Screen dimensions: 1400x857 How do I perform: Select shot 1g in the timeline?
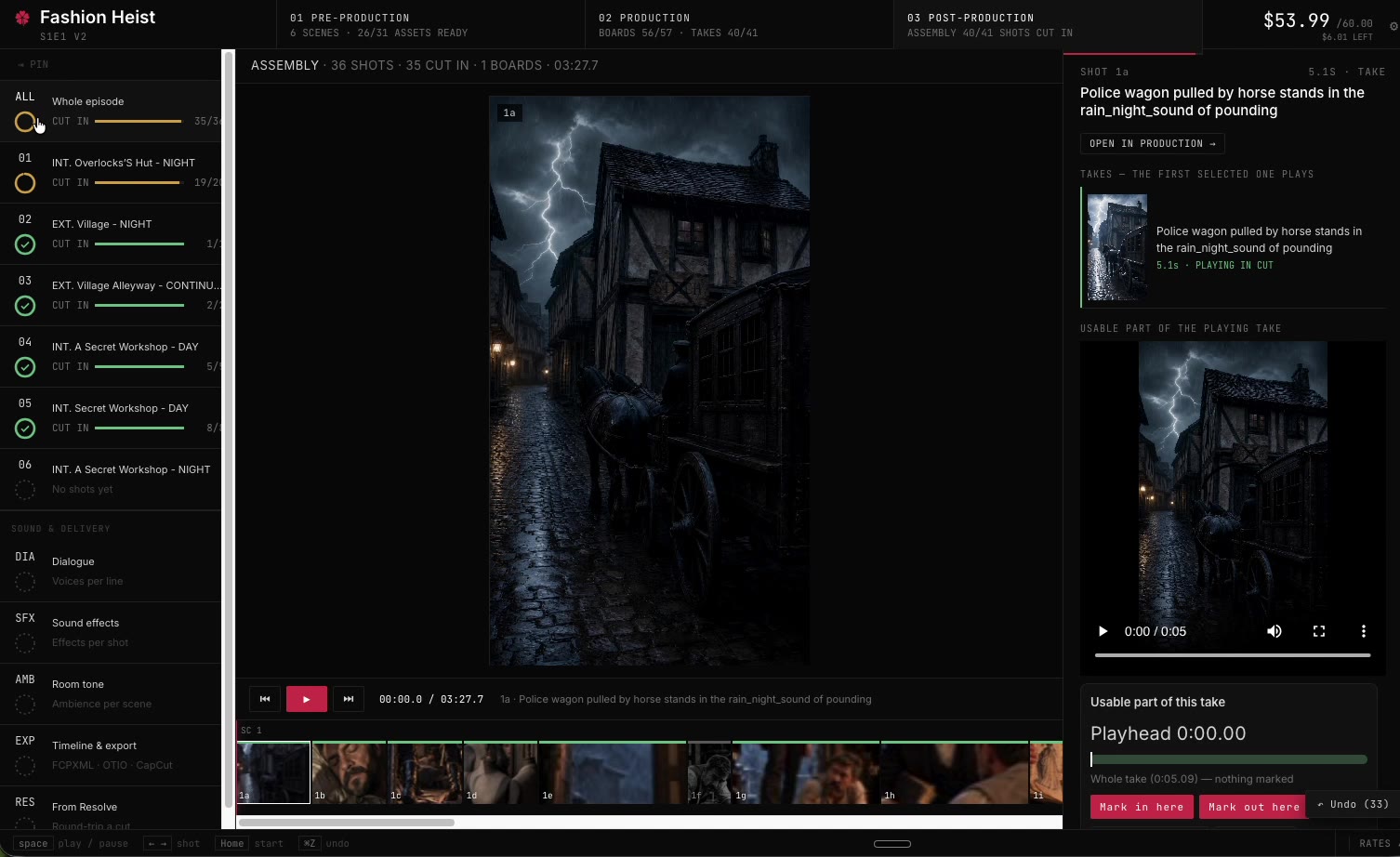[806, 771]
